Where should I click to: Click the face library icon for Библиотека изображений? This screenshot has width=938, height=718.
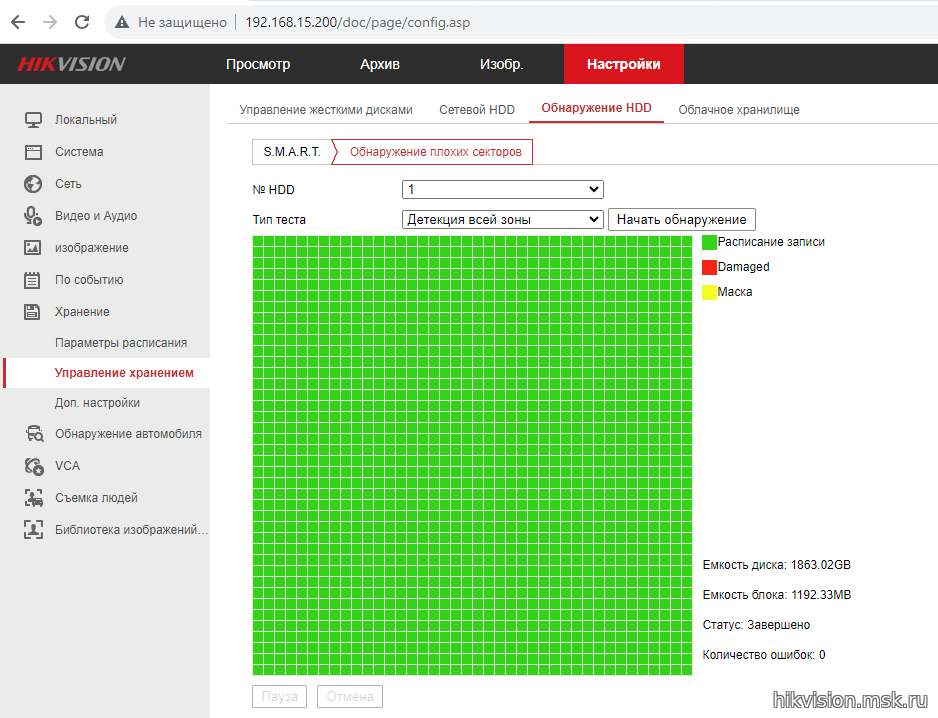coord(34,530)
